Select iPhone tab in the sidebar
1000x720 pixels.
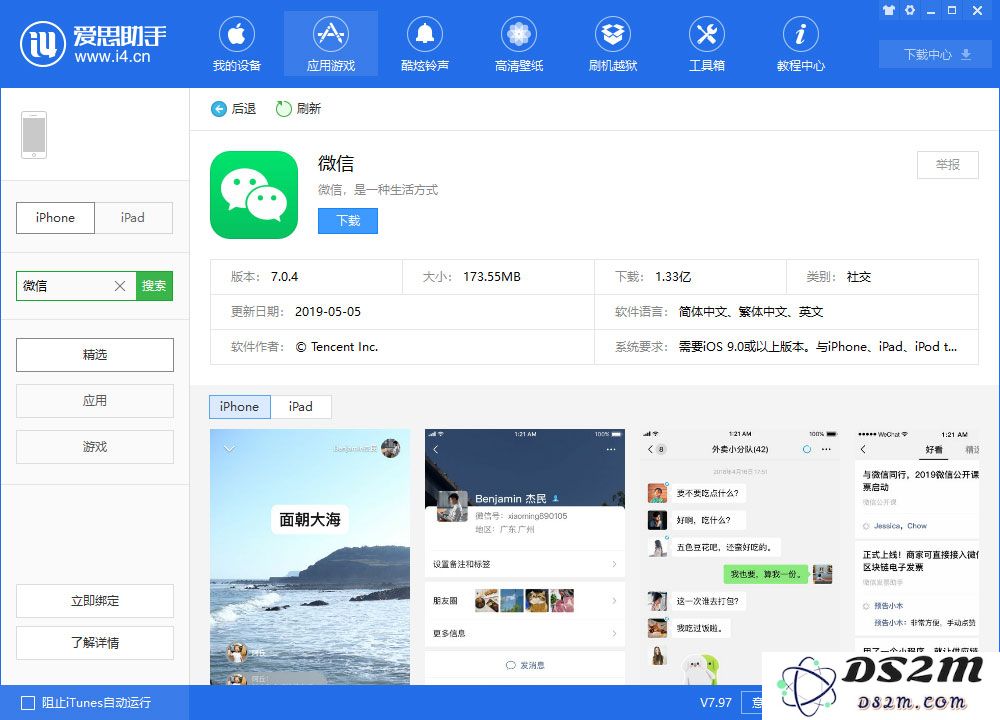click(x=55, y=217)
